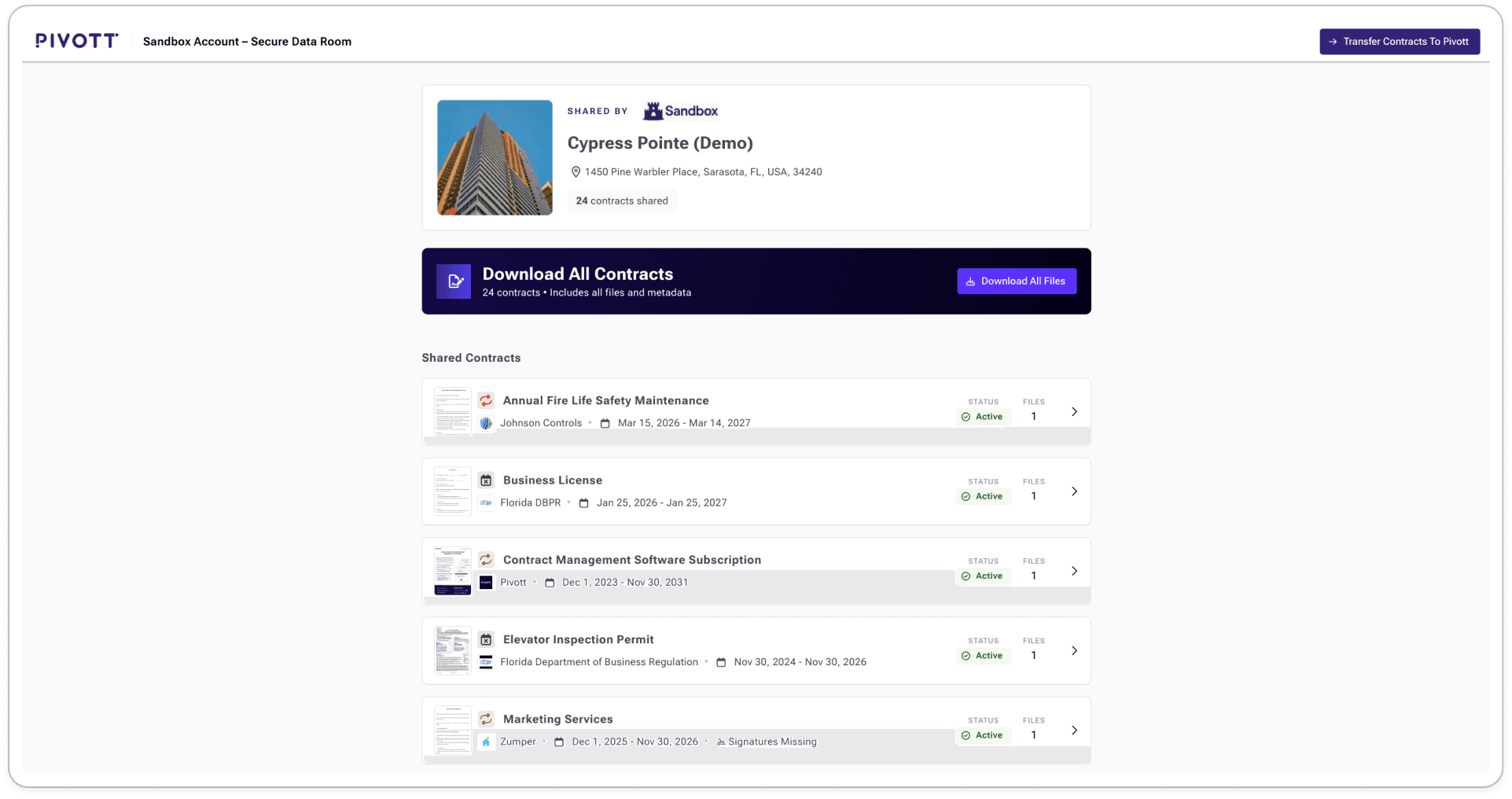Click Florida Department of Business Regulation logo
Image resolution: width=1512 pixels, height=799 pixels.
tap(486, 662)
